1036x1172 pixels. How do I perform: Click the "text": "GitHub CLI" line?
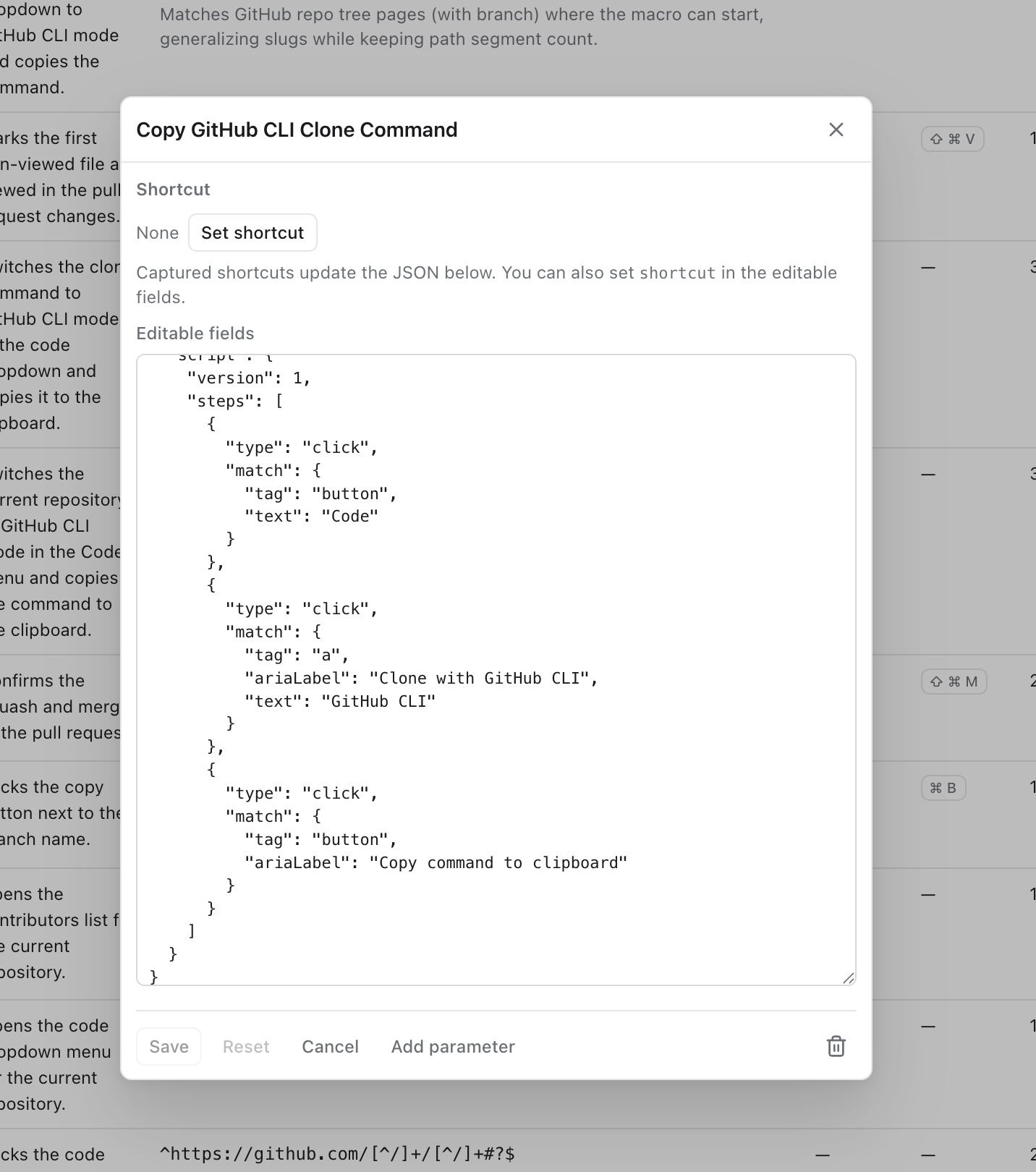340,701
